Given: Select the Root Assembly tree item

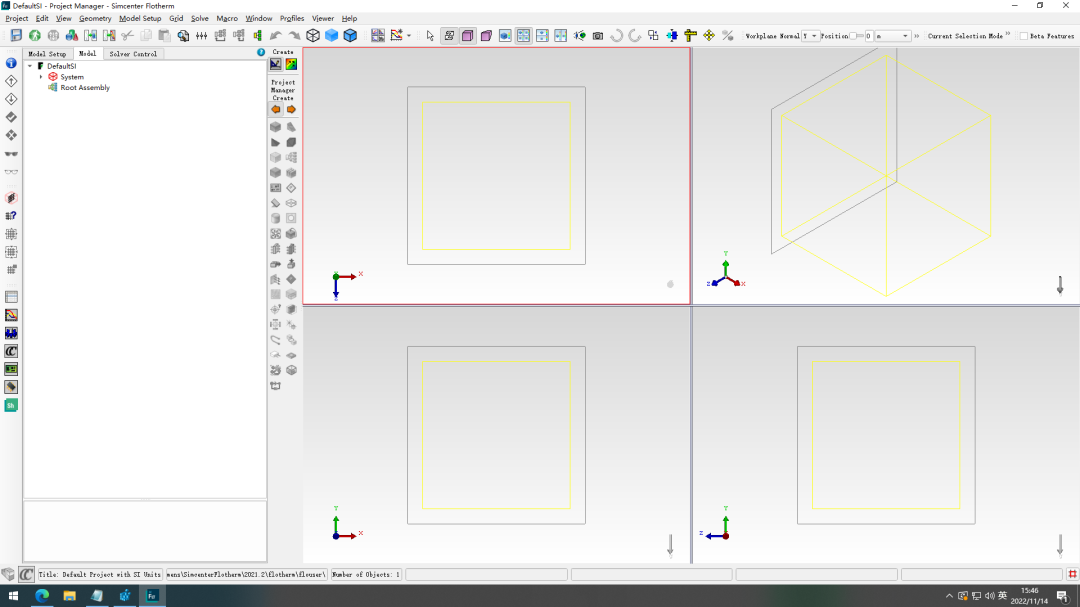Looking at the screenshot, I should 85,88.
